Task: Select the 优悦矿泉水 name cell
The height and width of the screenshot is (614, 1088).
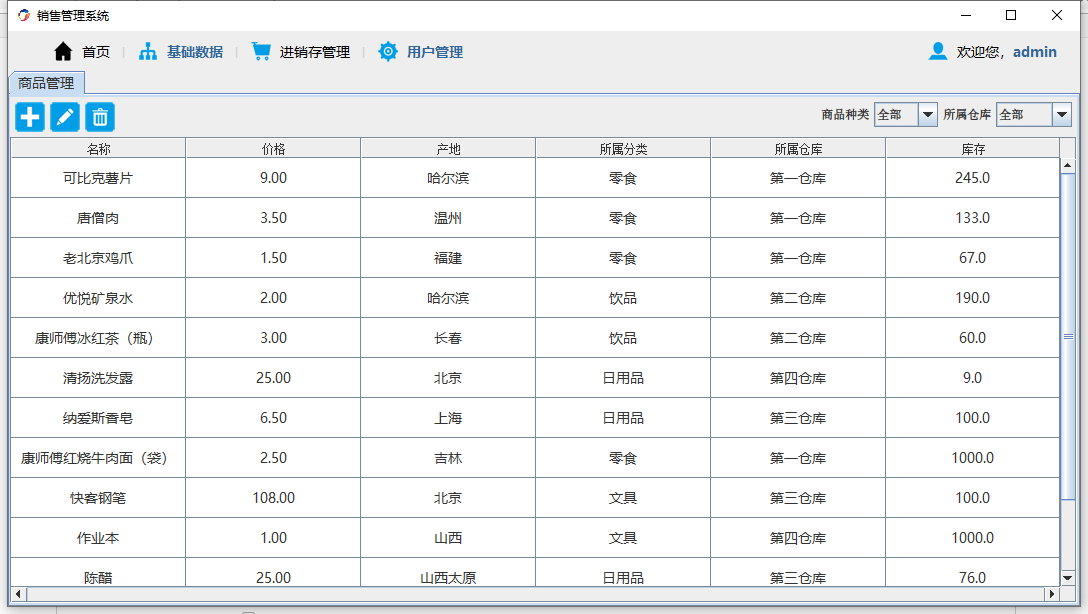Action: point(98,298)
